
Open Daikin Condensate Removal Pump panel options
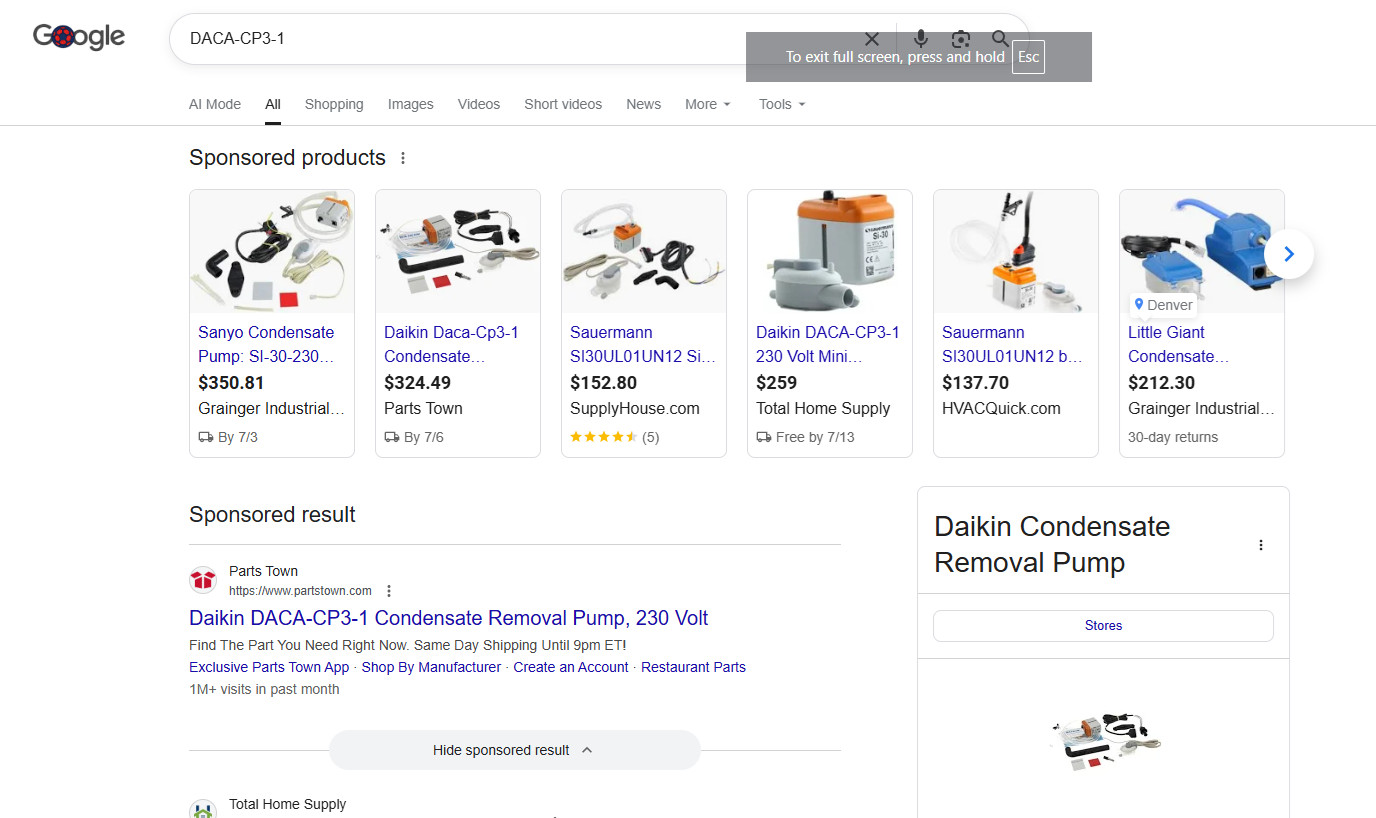click(x=1261, y=545)
